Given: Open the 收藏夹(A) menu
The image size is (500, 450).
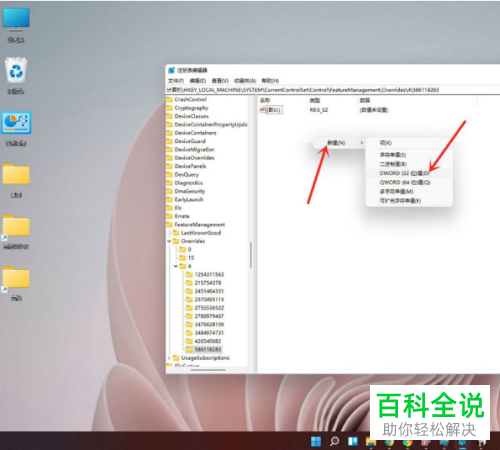Looking at the screenshot, I should point(245,81).
